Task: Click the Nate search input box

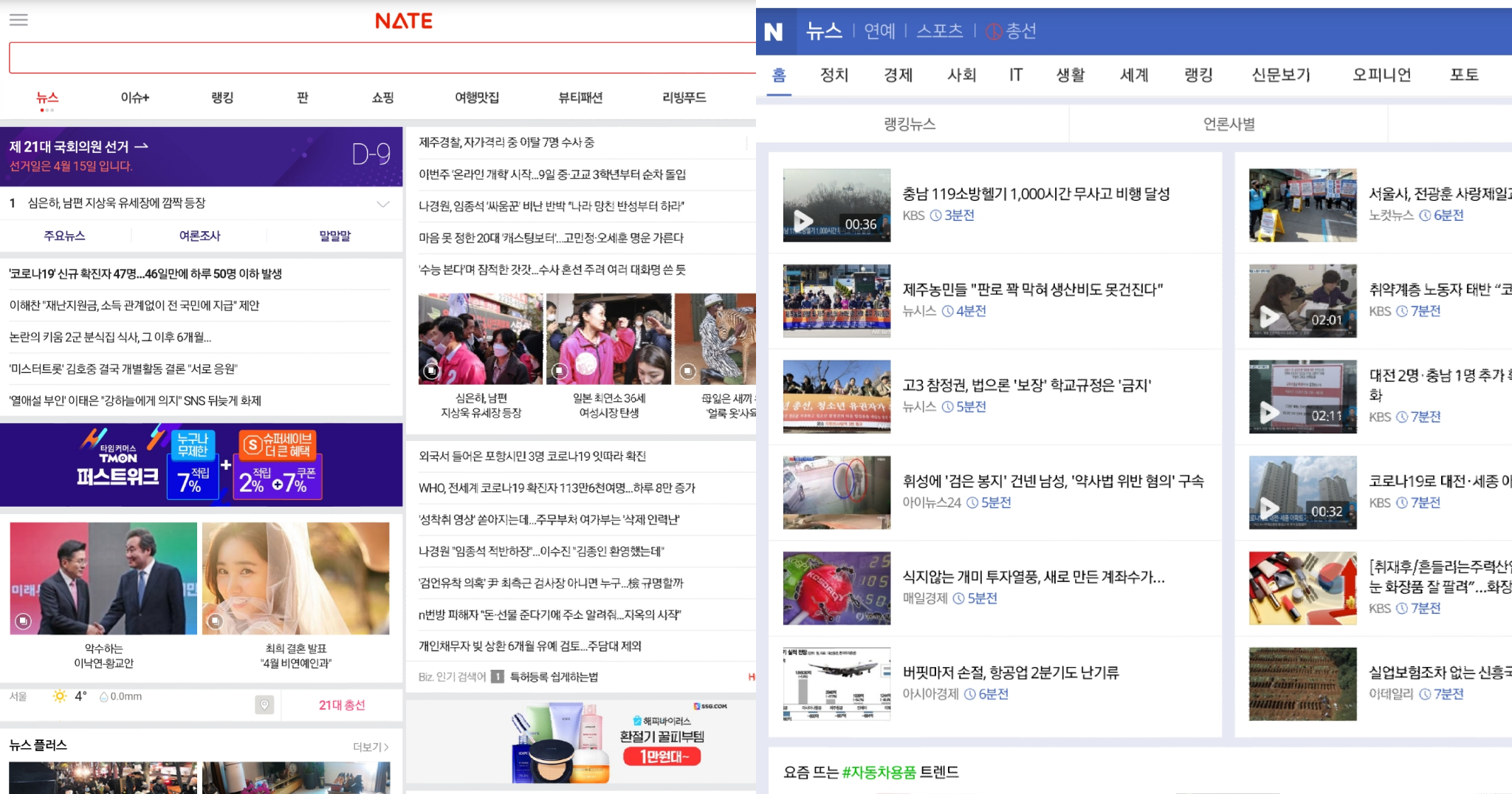Action: click(x=380, y=58)
